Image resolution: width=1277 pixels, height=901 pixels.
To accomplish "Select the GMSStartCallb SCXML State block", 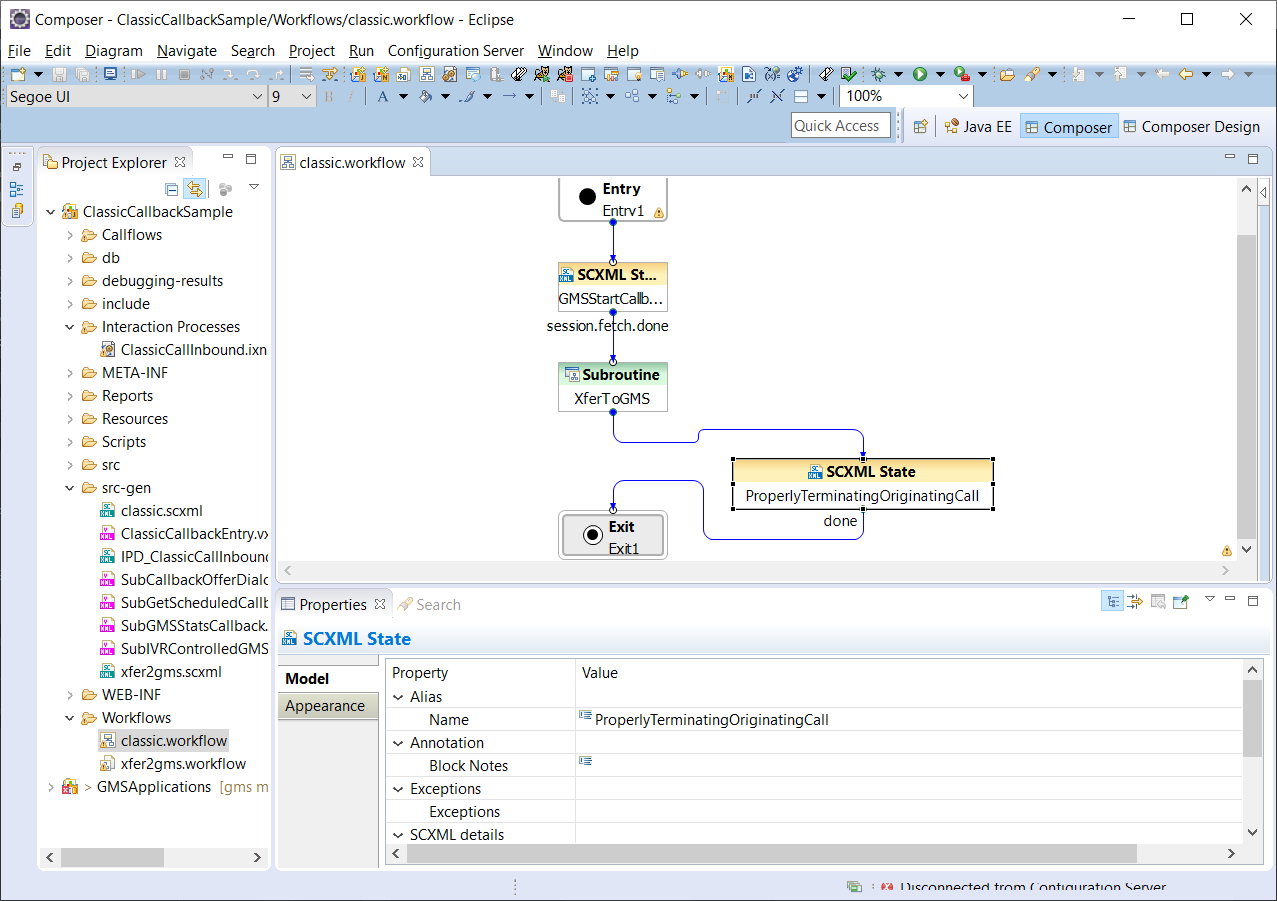I will coord(613,287).
